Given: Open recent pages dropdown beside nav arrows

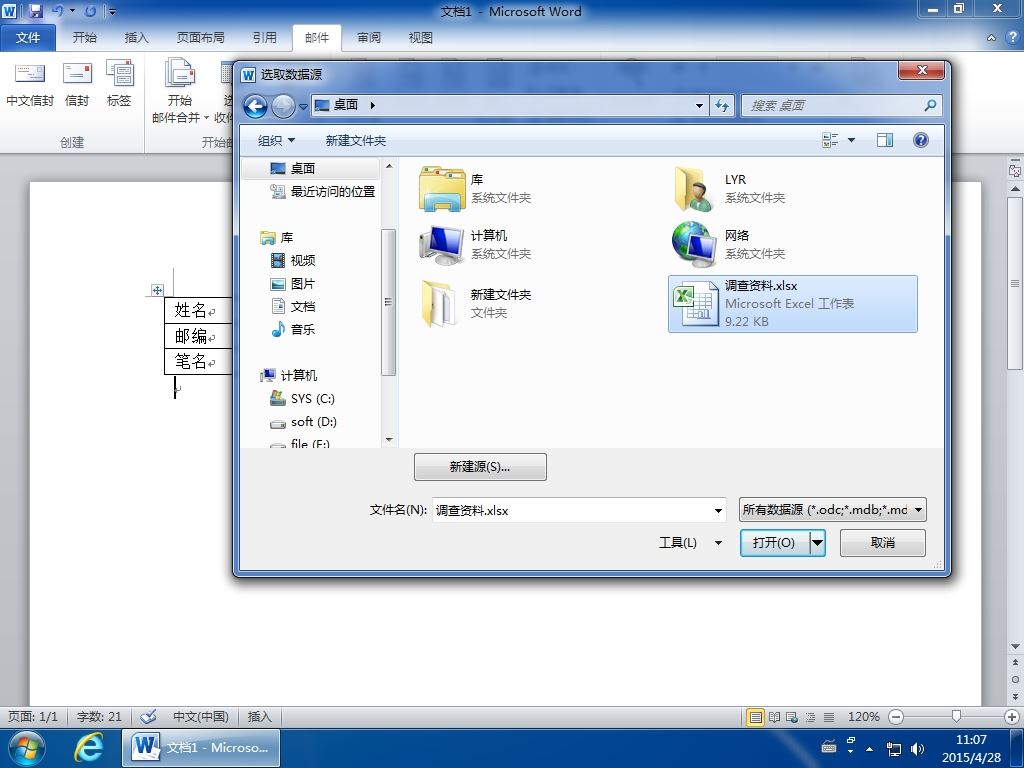Looking at the screenshot, I should point(304,106).
